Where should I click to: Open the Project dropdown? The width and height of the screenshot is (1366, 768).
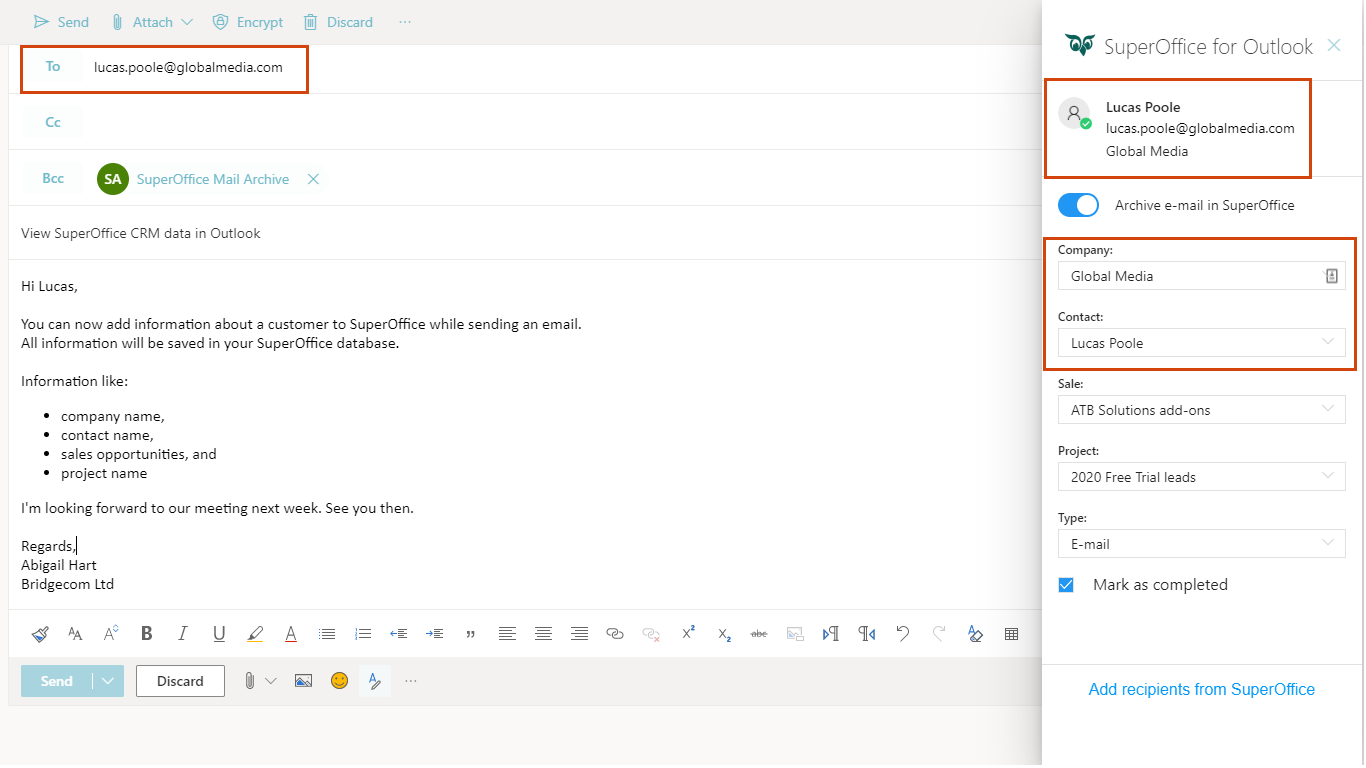(1201, 477)
